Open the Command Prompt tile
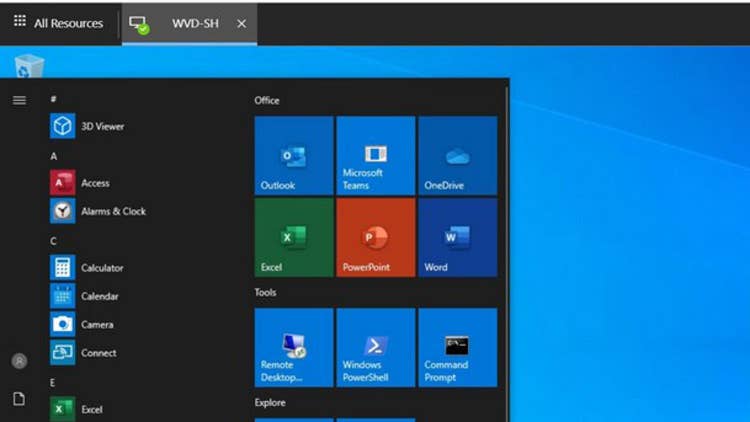Image resolution: width=750 pixels, height=422 pixels. tap(457, 347)
